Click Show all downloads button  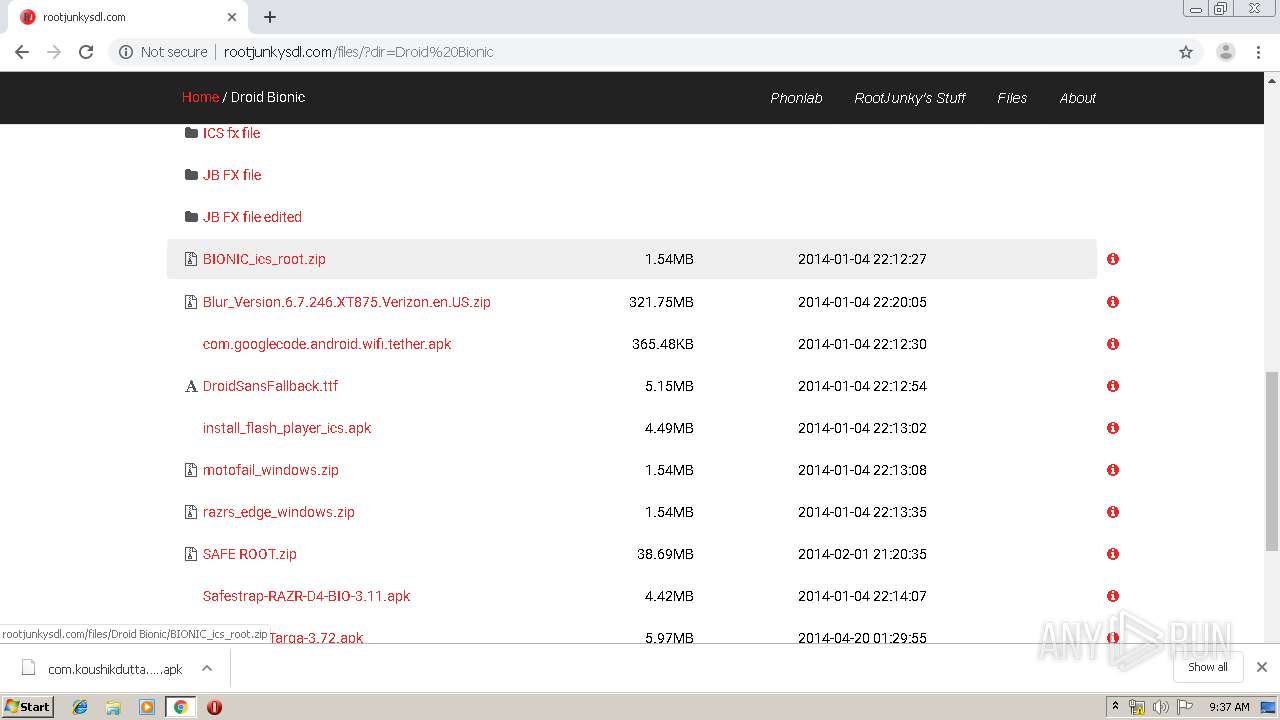[1208, 667]
